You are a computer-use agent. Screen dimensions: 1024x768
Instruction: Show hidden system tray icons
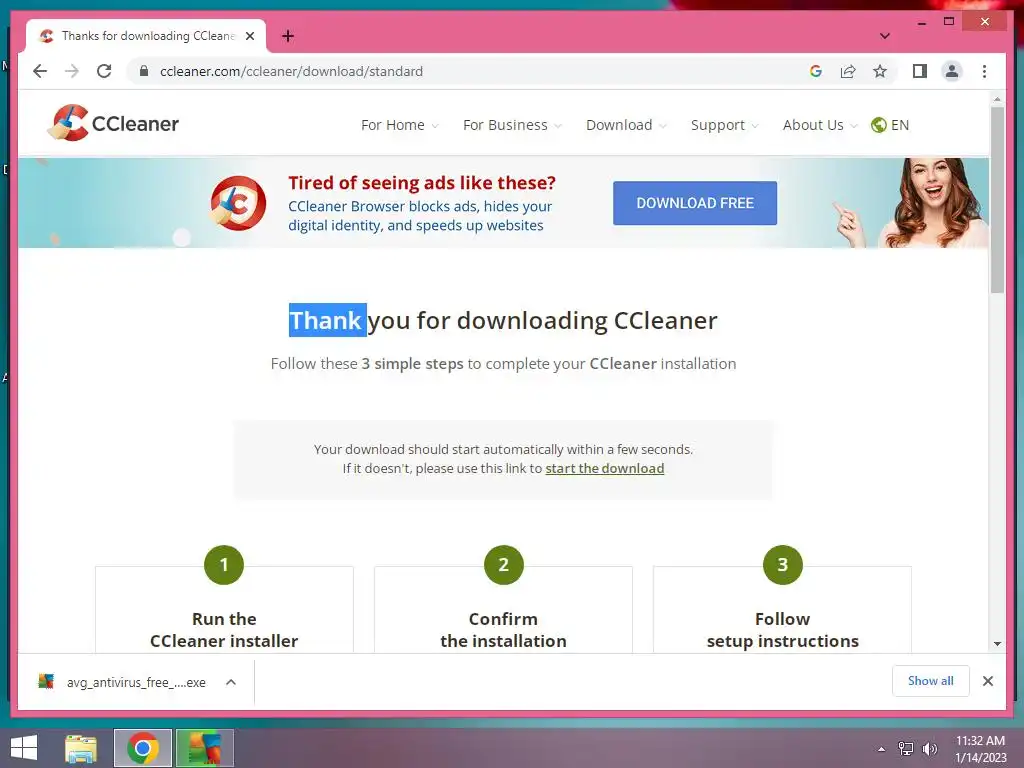[881, 749]
